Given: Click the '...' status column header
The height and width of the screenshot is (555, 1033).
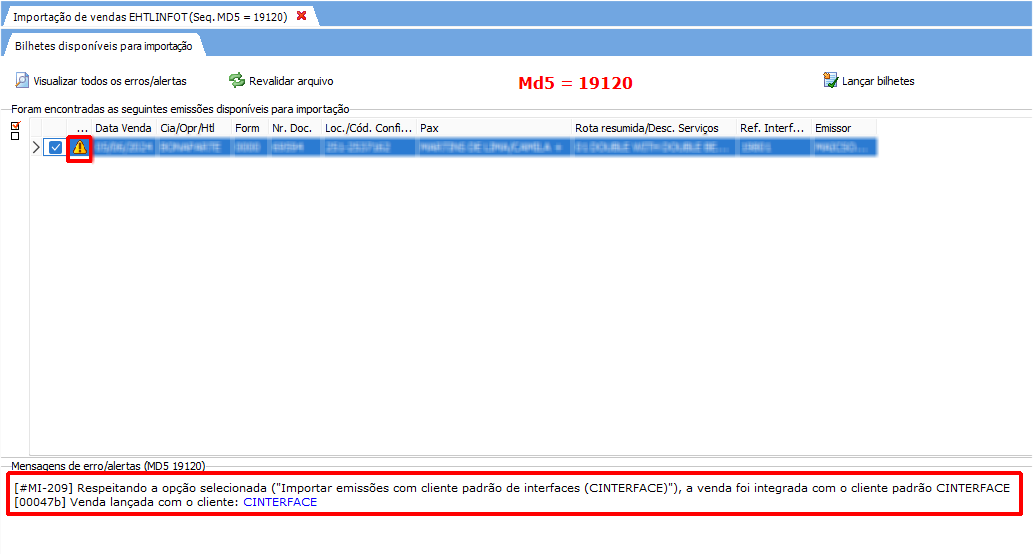Looking at the screenshot, I should (80, 128).
